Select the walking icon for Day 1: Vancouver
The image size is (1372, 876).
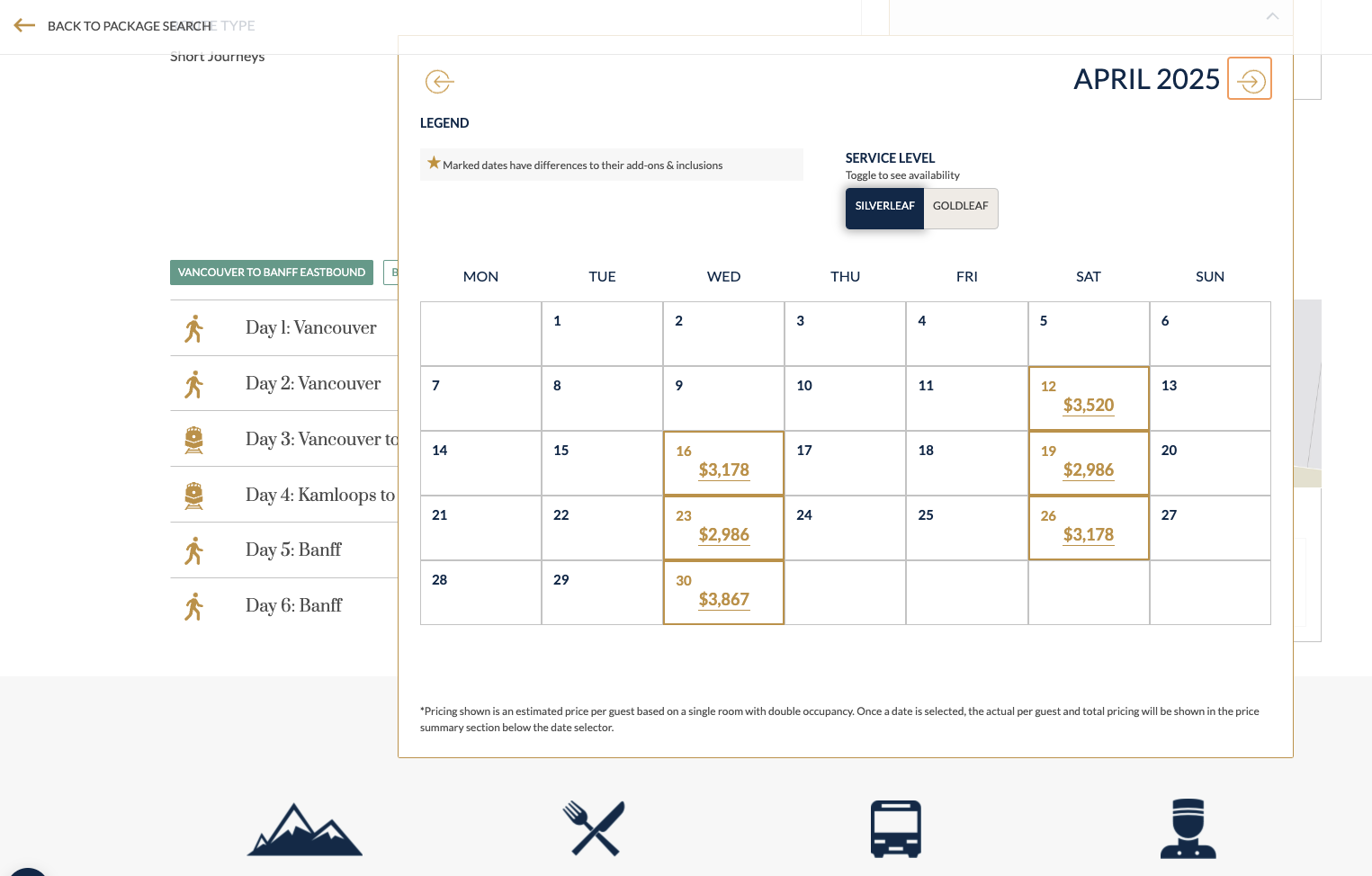click(193, 328)
